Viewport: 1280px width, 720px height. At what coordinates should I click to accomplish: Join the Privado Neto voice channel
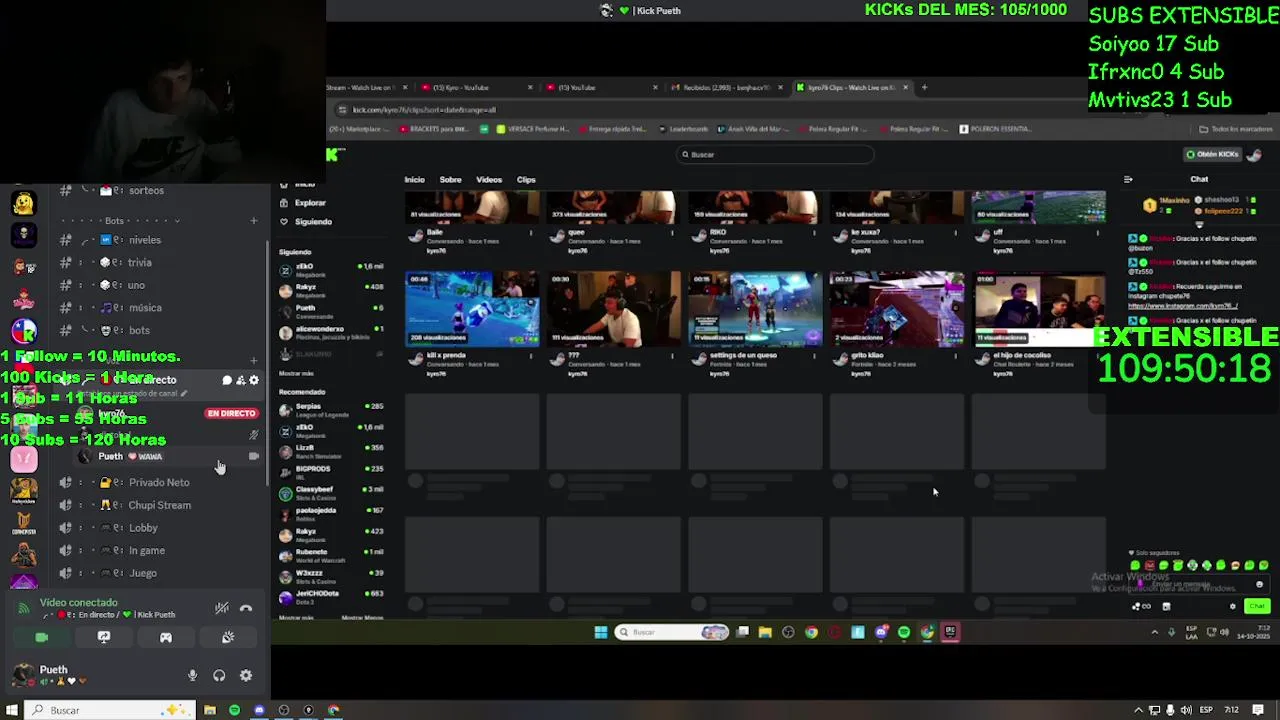click(160, 482)
